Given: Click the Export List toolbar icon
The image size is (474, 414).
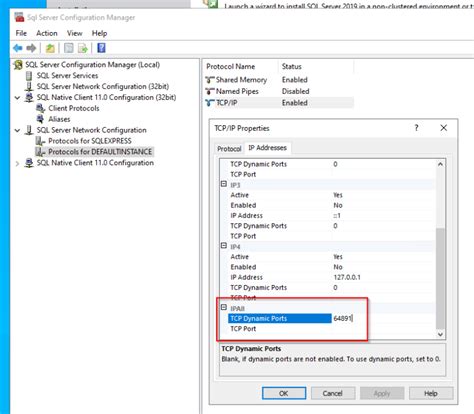Looking at the screenshot, I should pos(83,48).
